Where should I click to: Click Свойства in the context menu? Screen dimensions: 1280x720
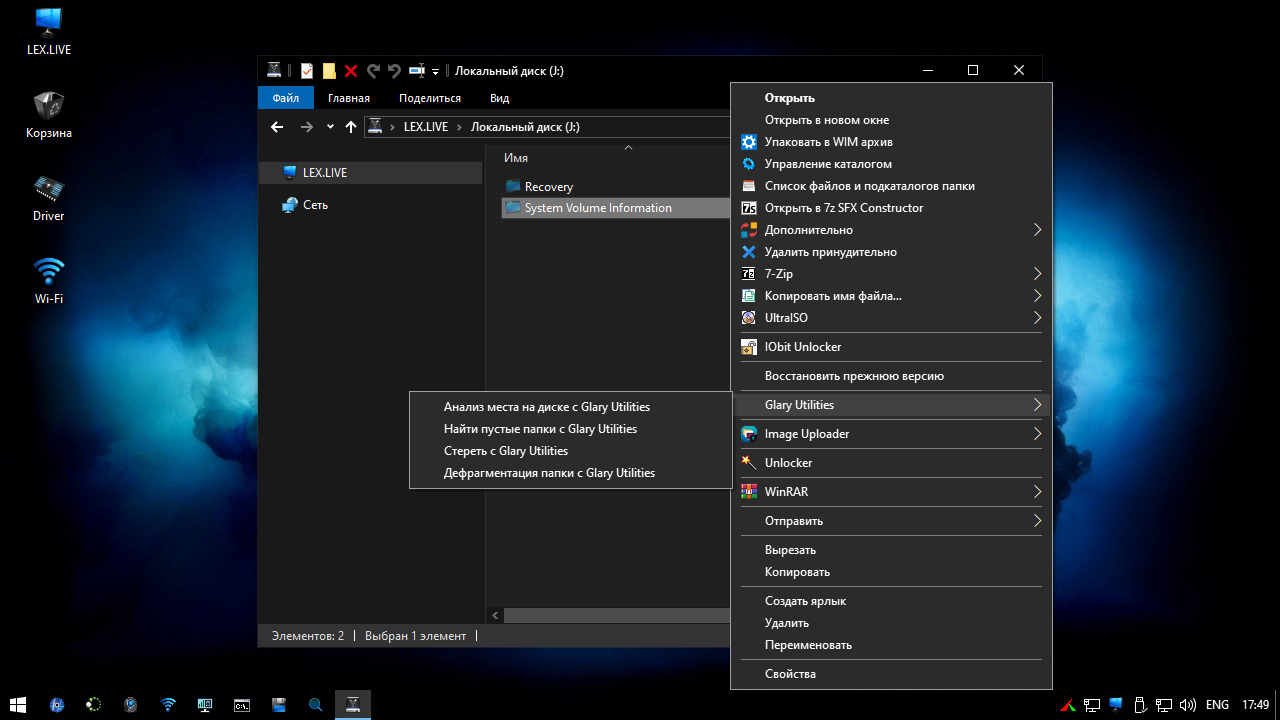pos(790,674)
